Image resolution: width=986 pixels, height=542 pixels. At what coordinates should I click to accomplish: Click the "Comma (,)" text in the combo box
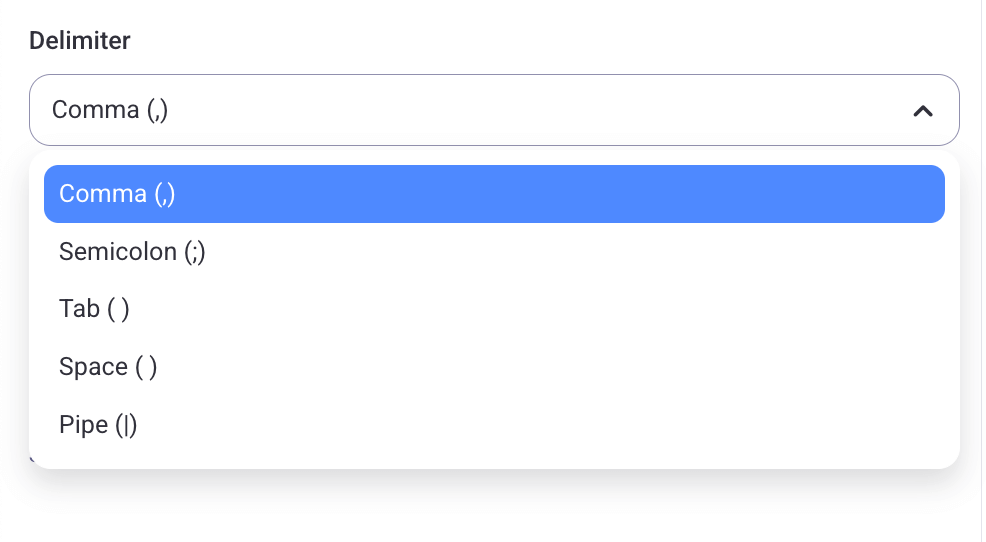(110, 110)
